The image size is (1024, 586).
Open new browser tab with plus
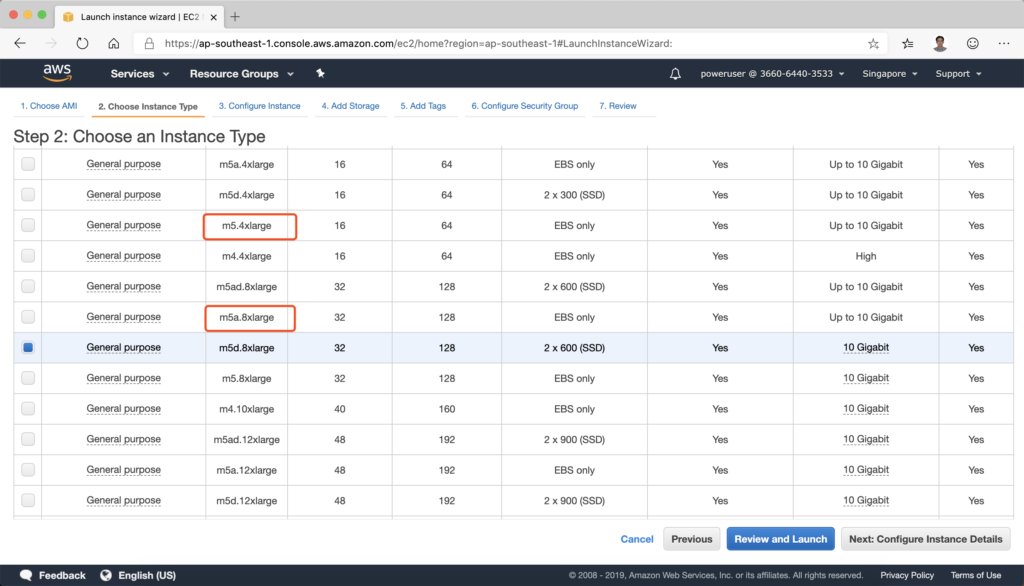click(235, 17)
